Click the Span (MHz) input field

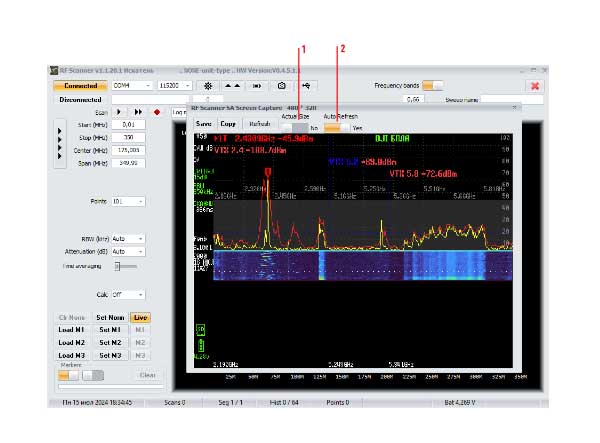pos(128,163)
